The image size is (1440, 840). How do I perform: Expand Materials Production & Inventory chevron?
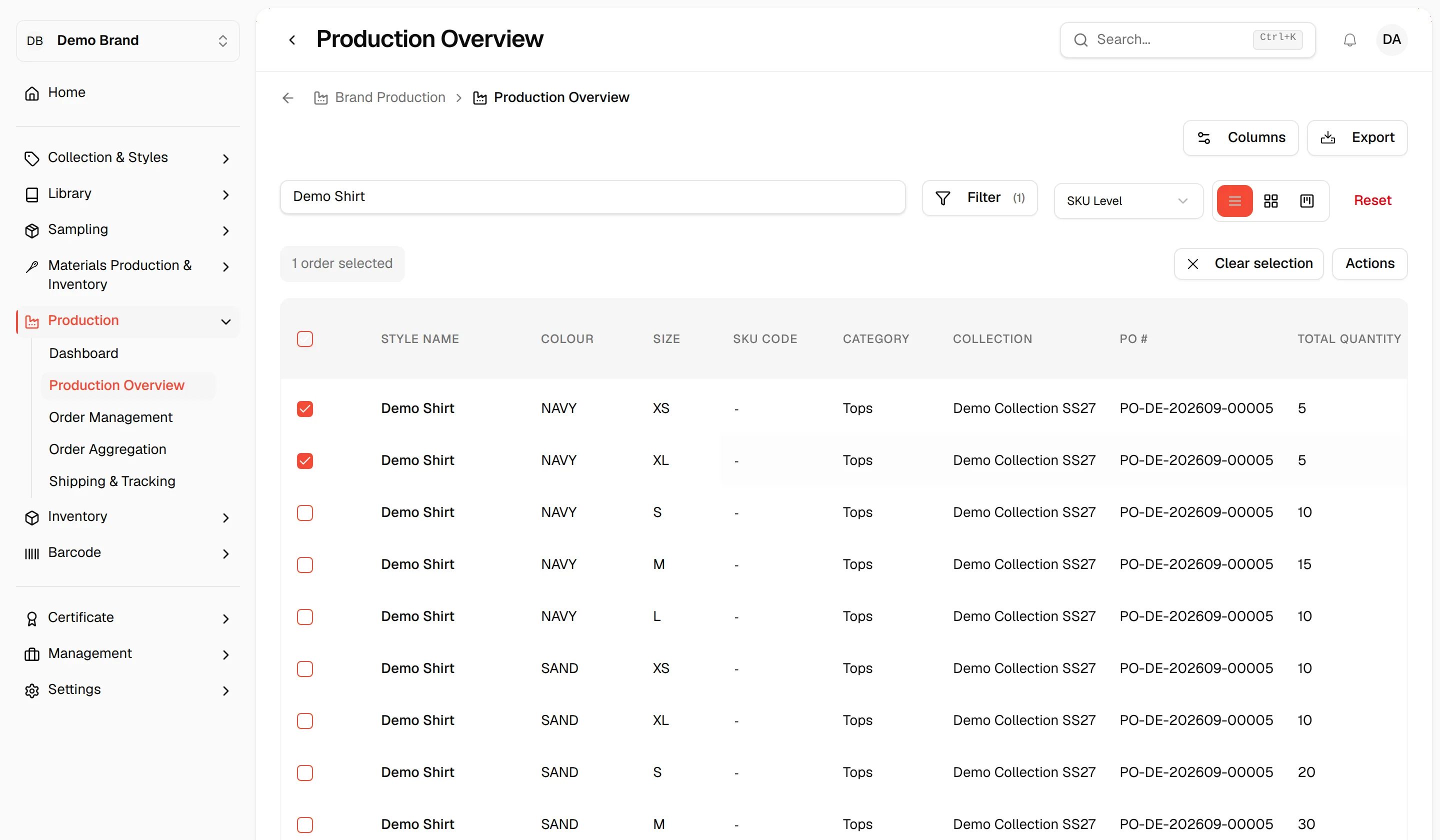pyautogui.click(x=225, y=266)
